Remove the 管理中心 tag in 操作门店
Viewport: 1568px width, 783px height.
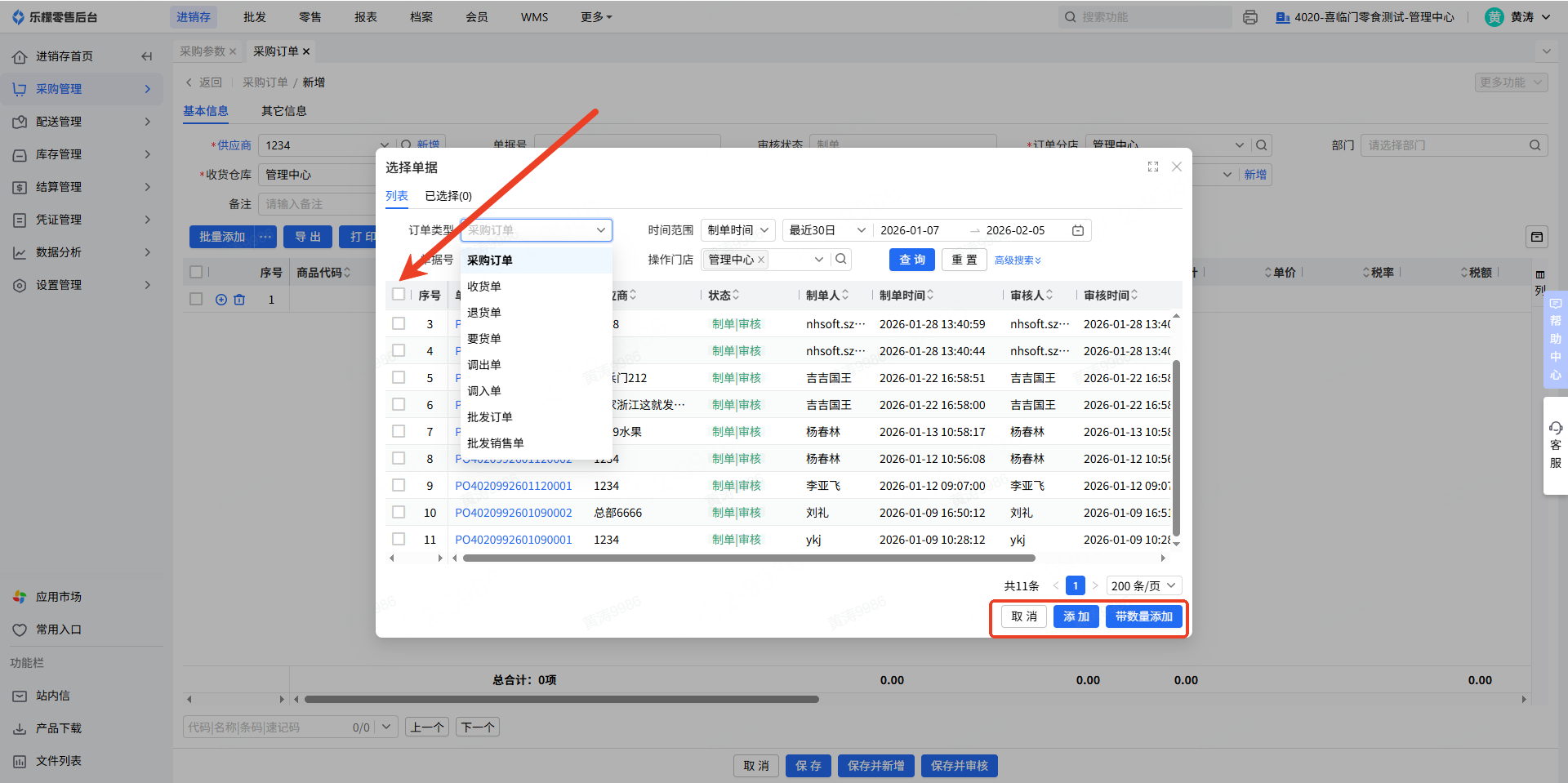coord(761,260)
